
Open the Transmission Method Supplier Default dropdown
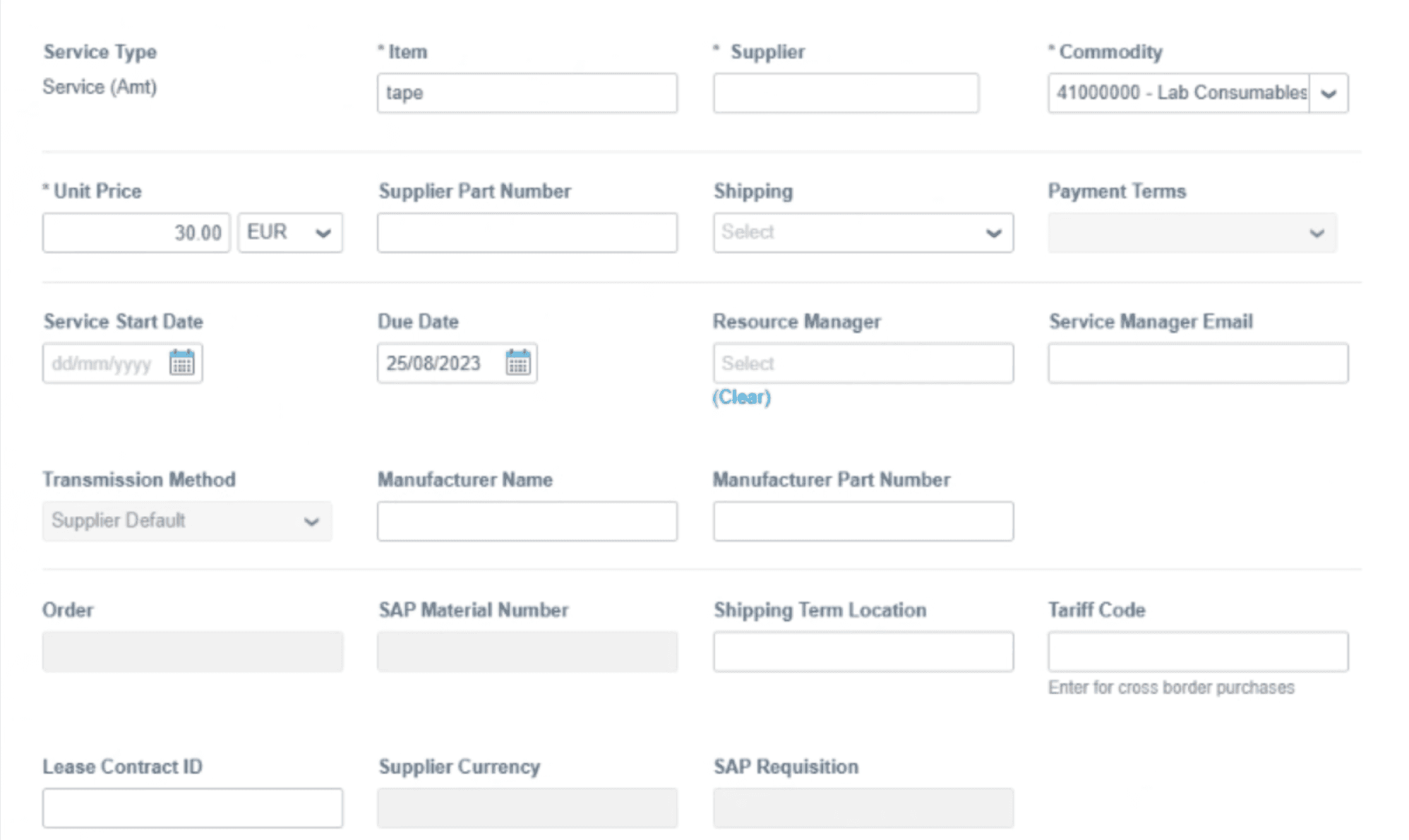pos(186,521)
